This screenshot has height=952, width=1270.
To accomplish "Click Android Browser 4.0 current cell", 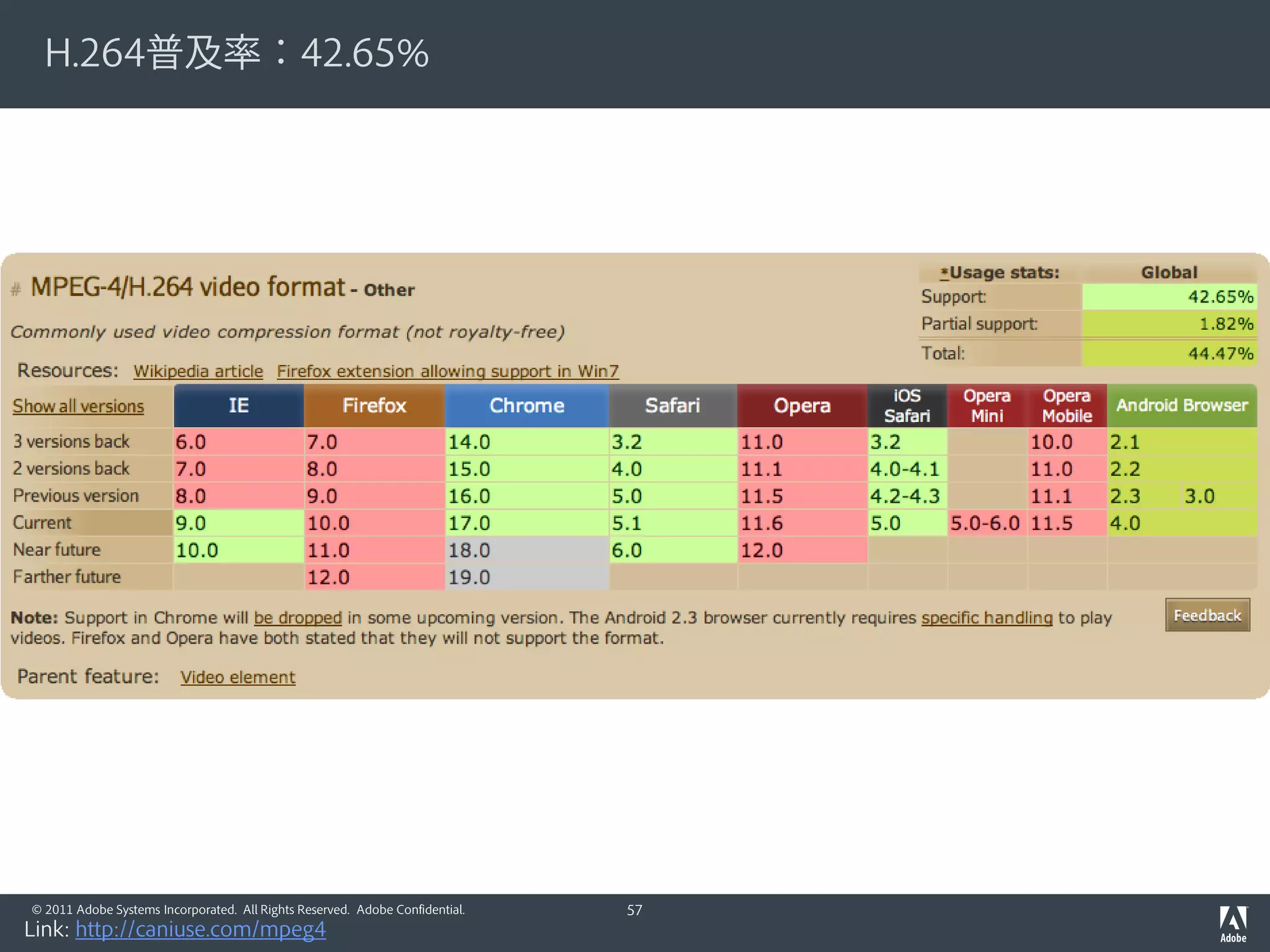I will (x=1183, y=523).
